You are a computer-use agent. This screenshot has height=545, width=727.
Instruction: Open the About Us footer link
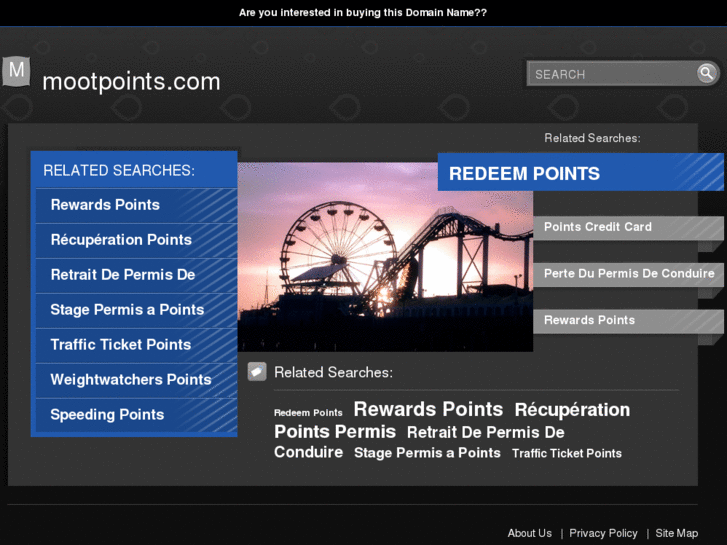529,533
